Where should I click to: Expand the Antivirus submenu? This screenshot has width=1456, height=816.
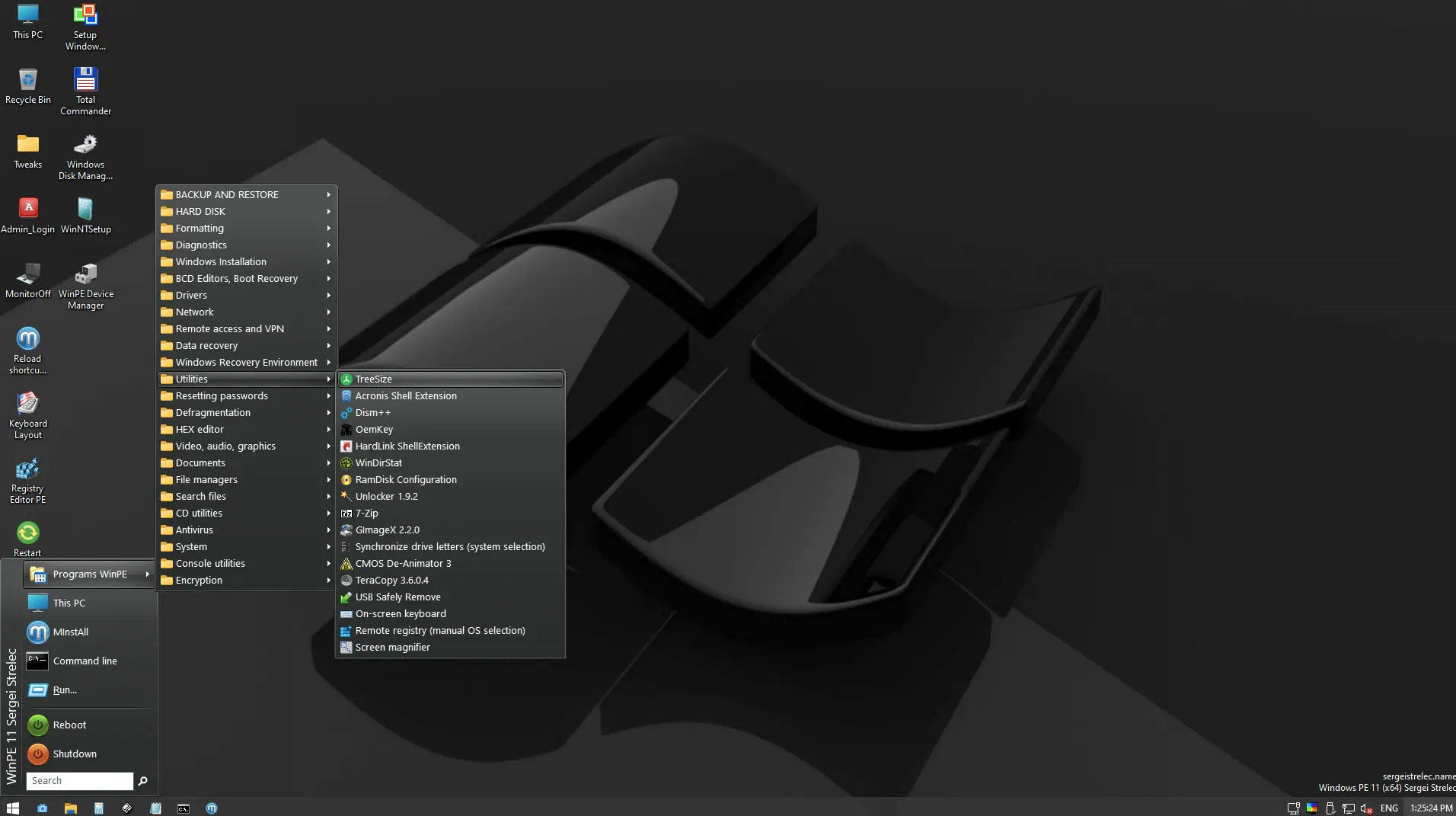pos(247,530)
